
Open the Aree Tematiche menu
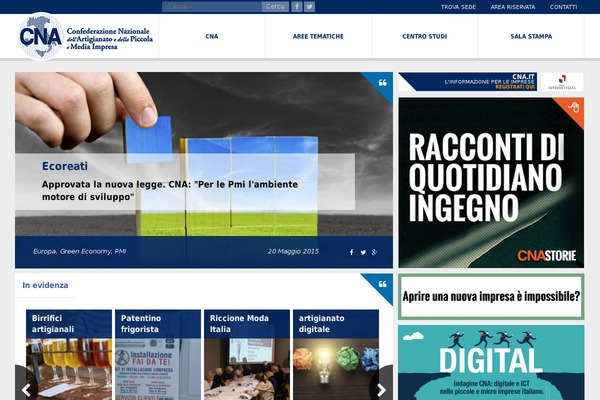pyautogui.click(x=318, y=36)
